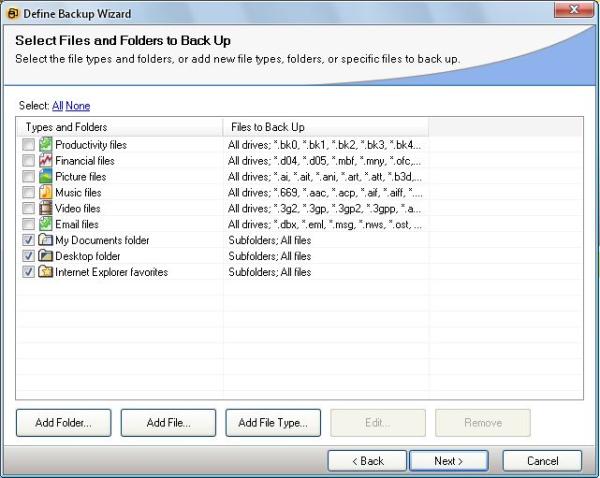Click the Desktop folder icon
The height and width of the screenshot is (478, 600).
46,256
